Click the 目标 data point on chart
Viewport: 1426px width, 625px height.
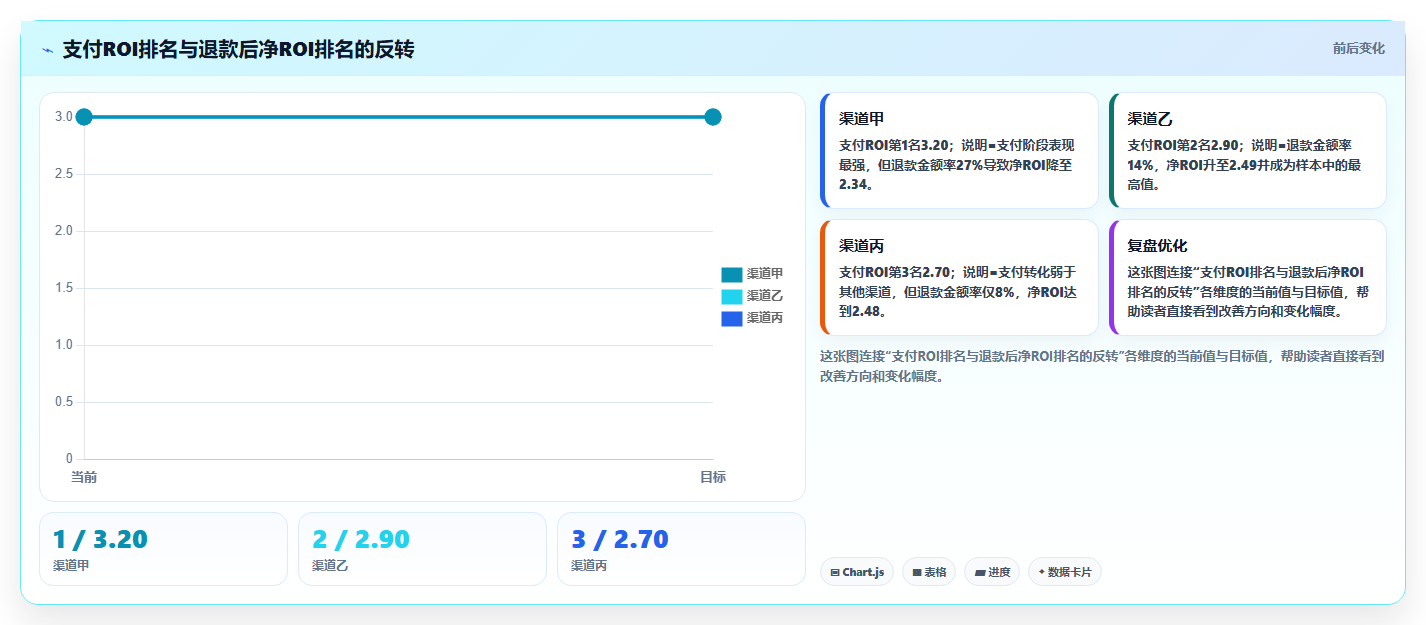click(713, 117)
